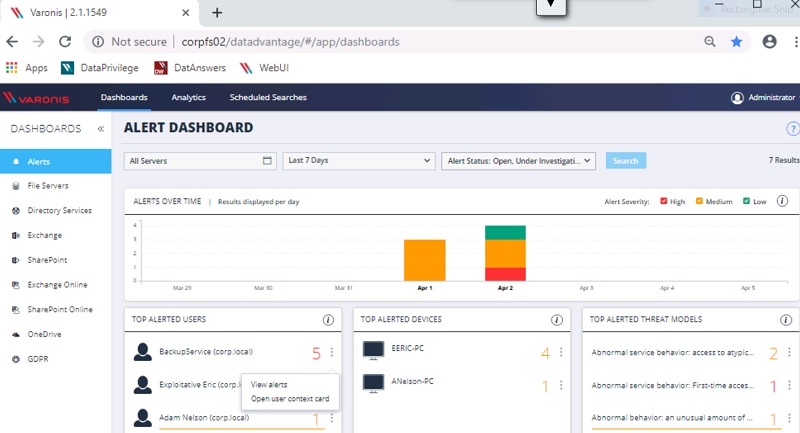Select the EERIC-PC device

[408, 348]
